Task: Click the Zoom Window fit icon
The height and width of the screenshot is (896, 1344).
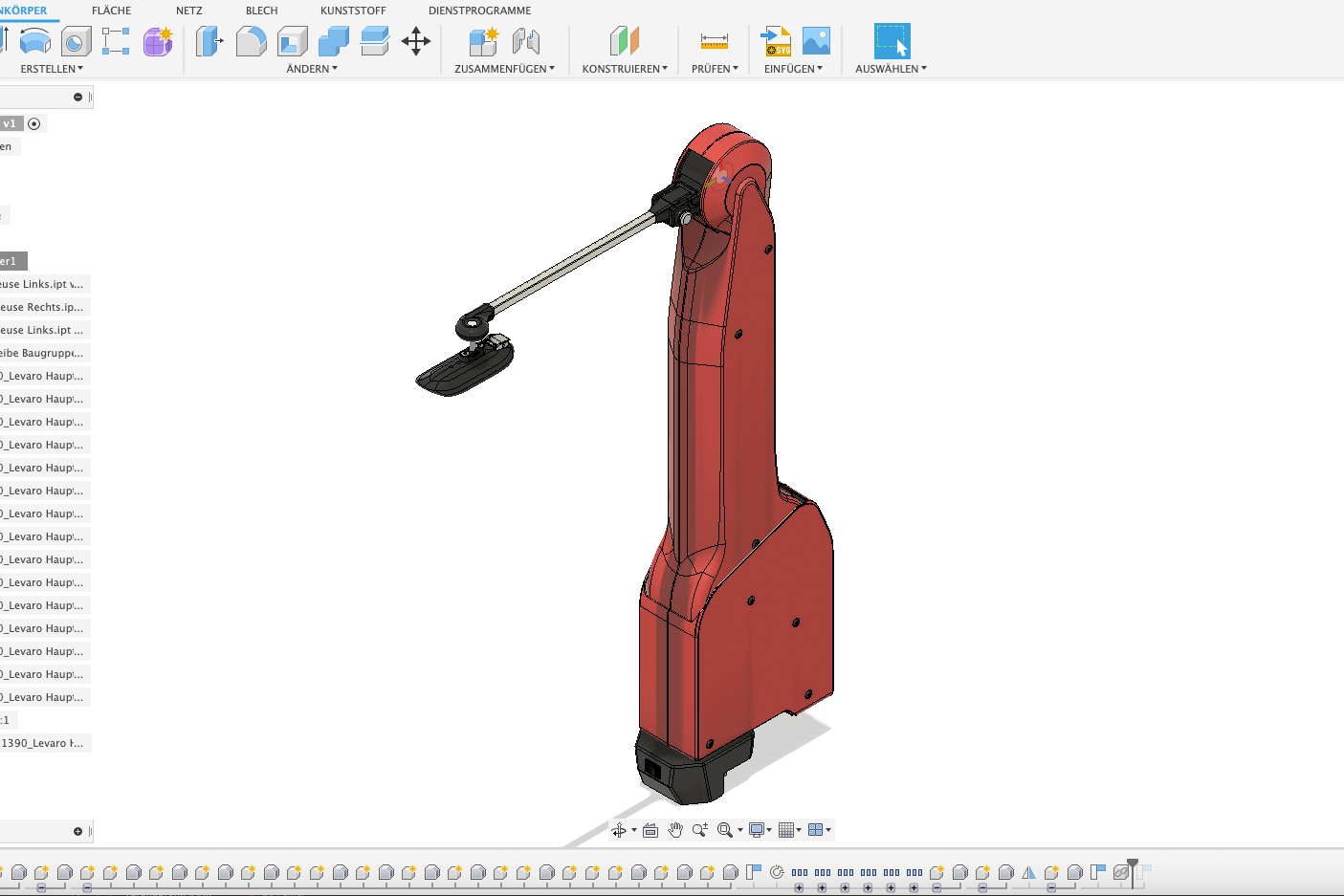Action: (x=725, y=830)
